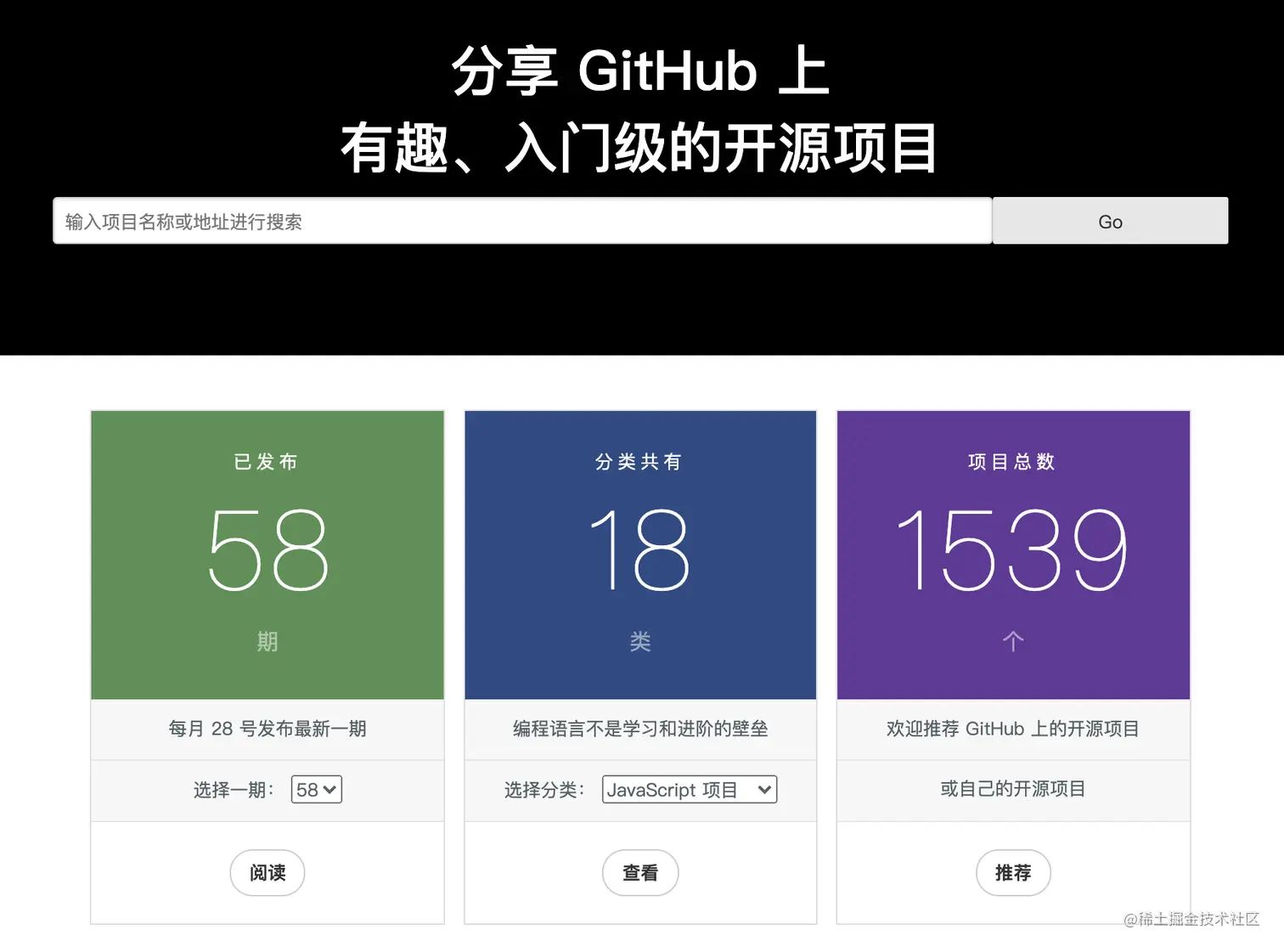Open the issue number dropdown showing 58

click(x=315, y=790)
